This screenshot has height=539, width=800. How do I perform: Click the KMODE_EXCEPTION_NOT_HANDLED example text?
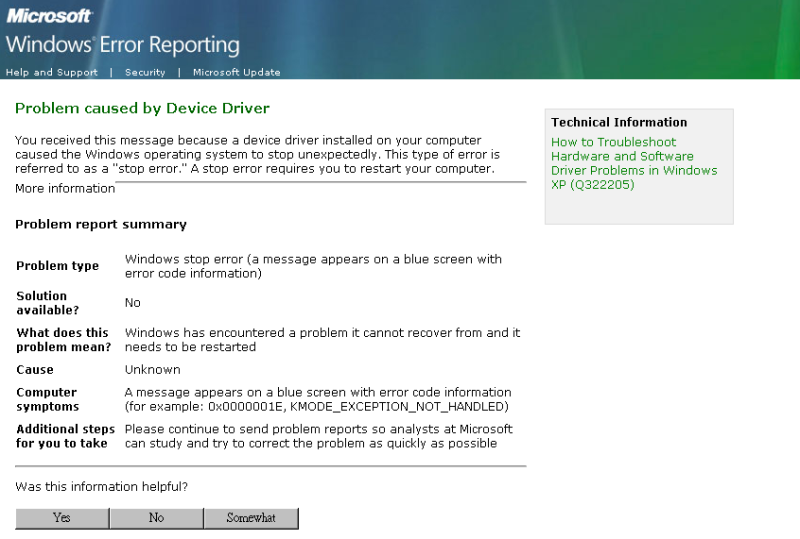(399, 407)
